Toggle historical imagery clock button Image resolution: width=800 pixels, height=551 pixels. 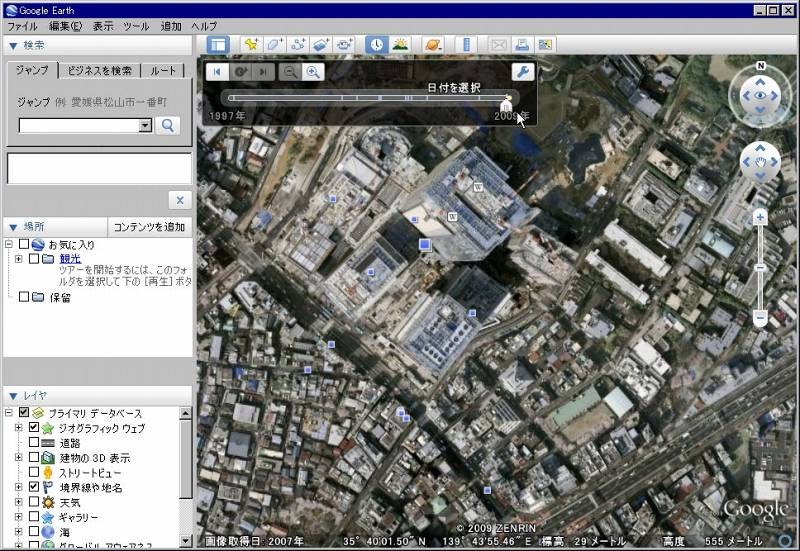[377, 45]
